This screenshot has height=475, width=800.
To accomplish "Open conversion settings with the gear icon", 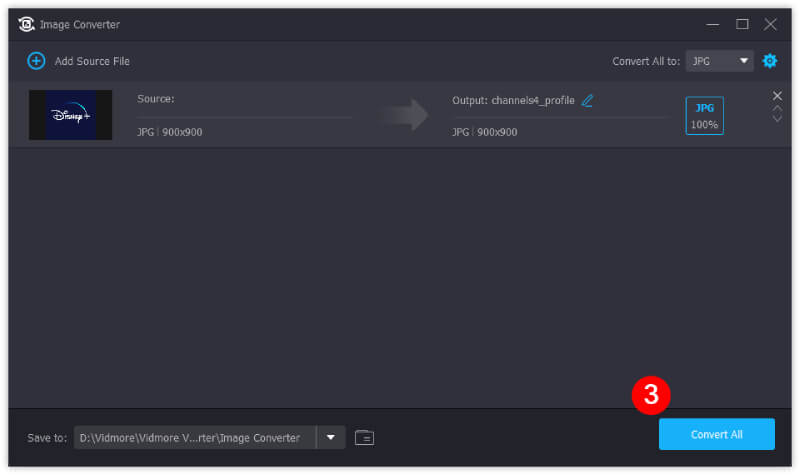I will pos(769,61).
